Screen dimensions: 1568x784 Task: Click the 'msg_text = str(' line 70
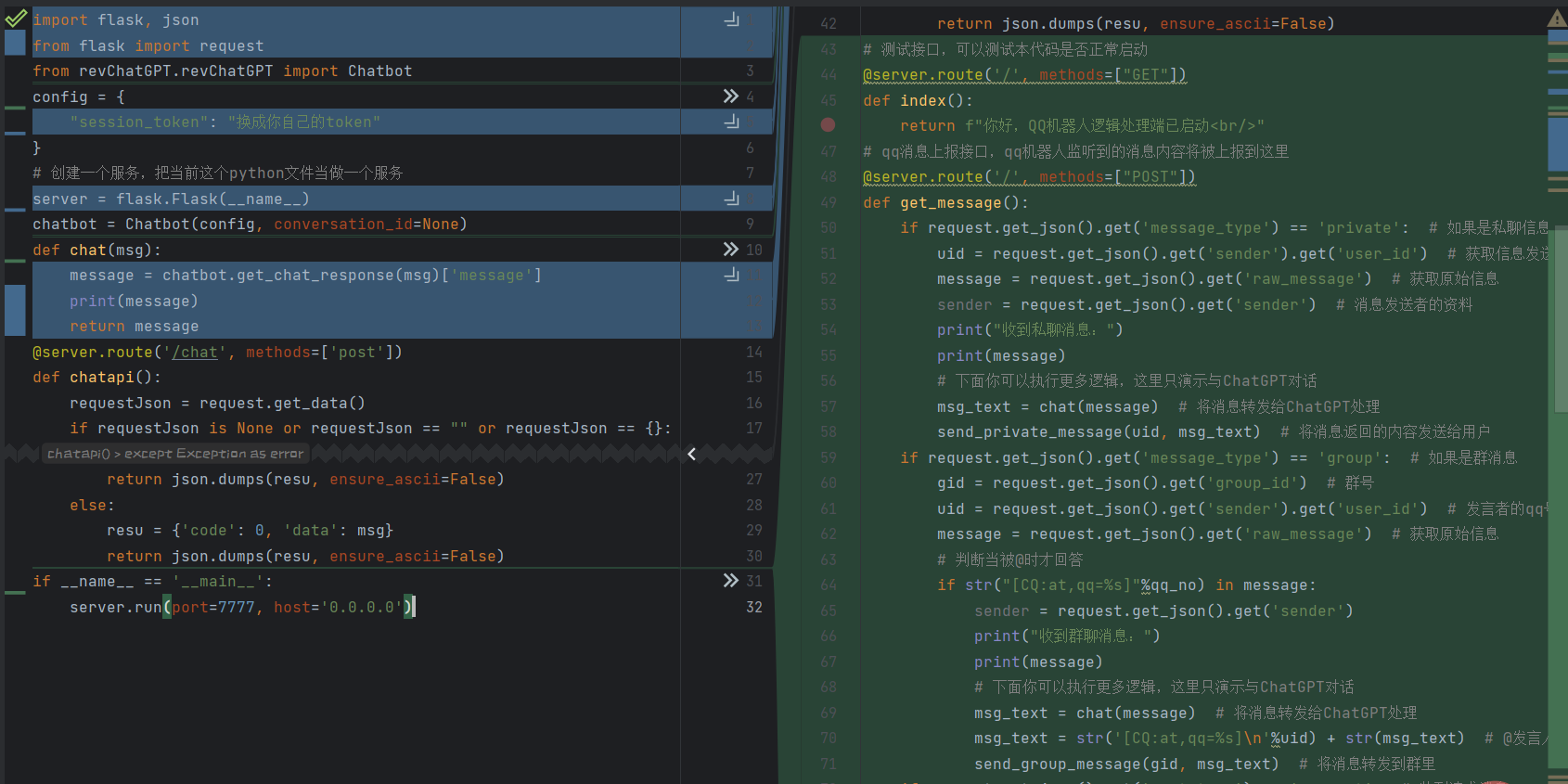coord(1220,739)
